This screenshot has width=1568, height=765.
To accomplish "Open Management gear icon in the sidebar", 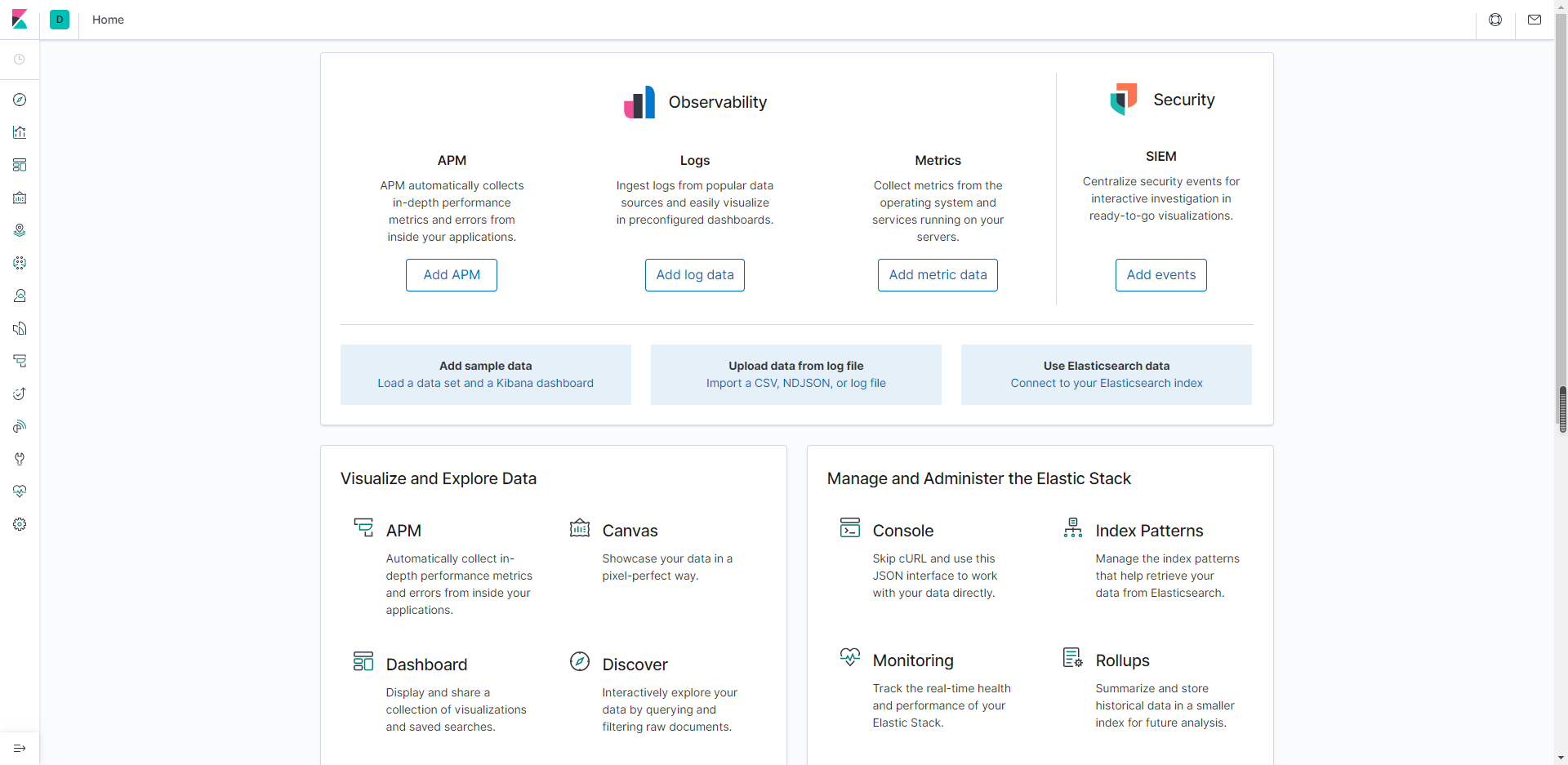I will (20, 524).
